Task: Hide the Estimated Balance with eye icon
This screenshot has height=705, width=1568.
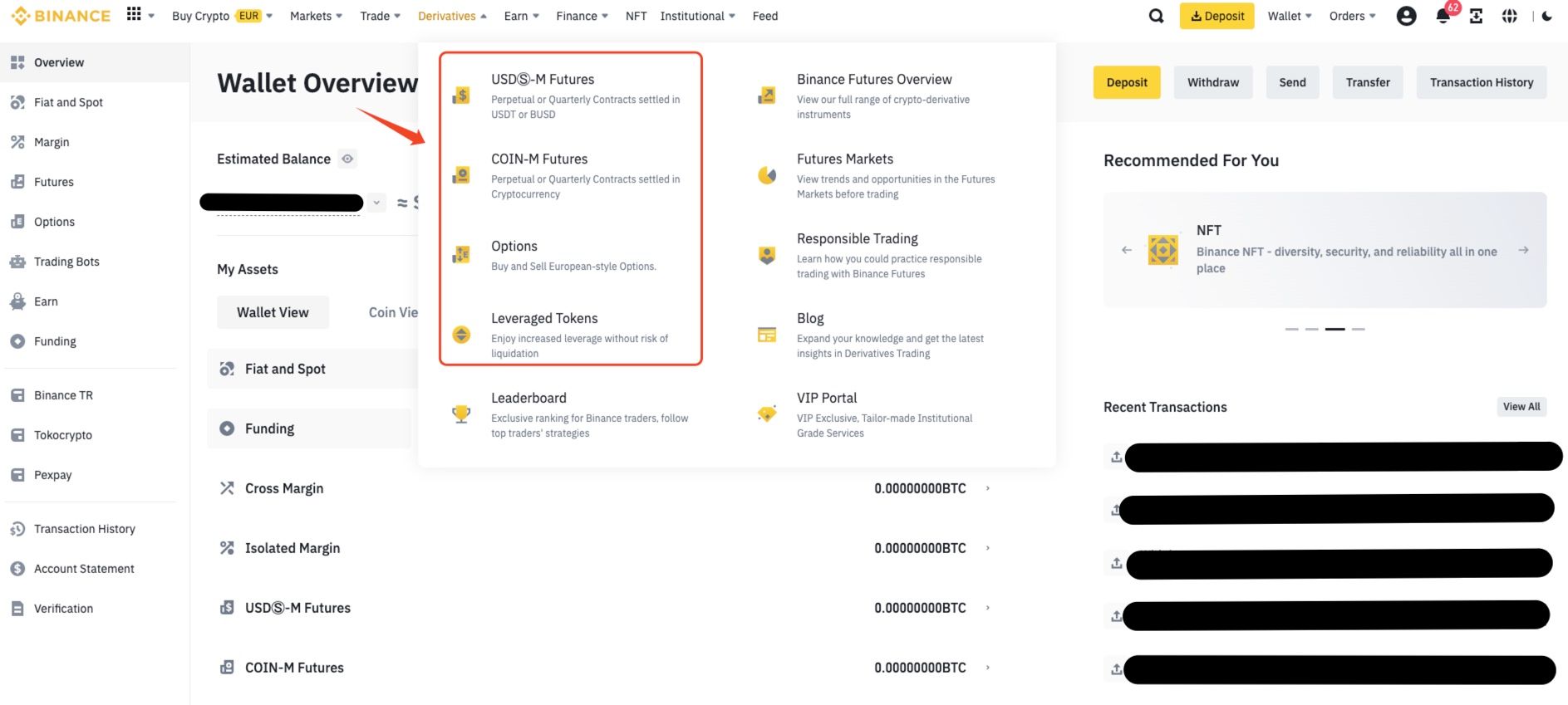Action: [347, 159]
